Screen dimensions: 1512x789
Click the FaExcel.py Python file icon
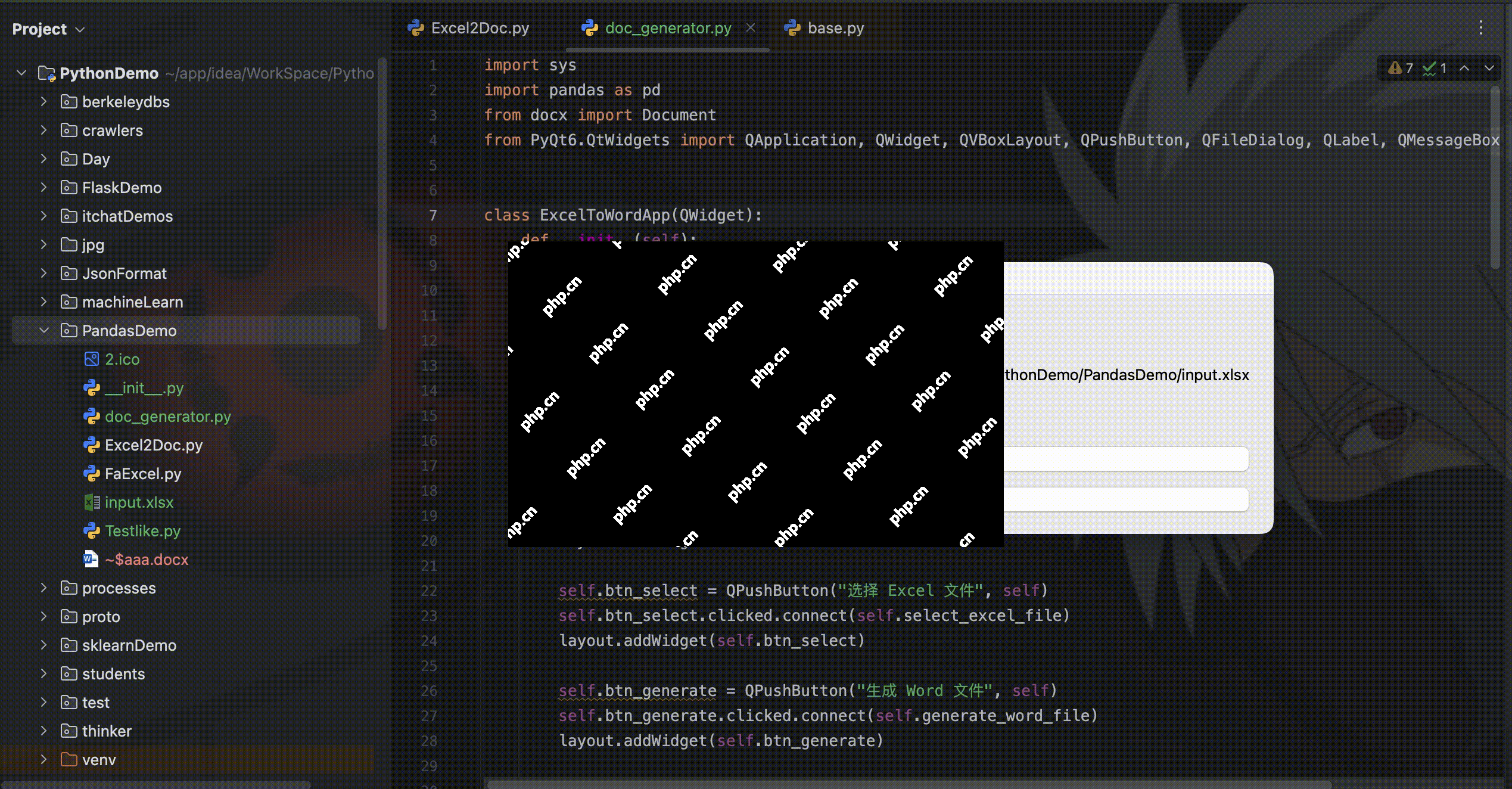[92, 473]
